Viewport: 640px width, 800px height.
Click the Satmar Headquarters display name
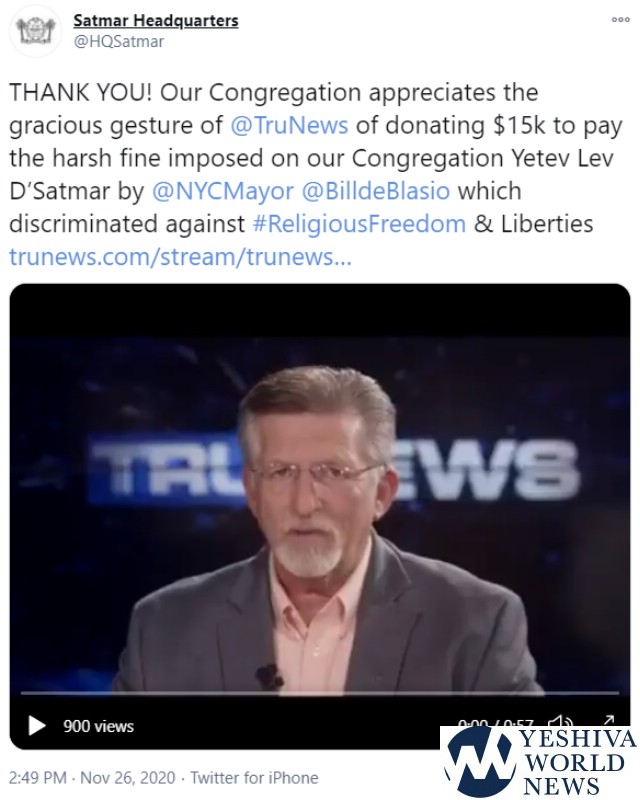pos(156,20)
